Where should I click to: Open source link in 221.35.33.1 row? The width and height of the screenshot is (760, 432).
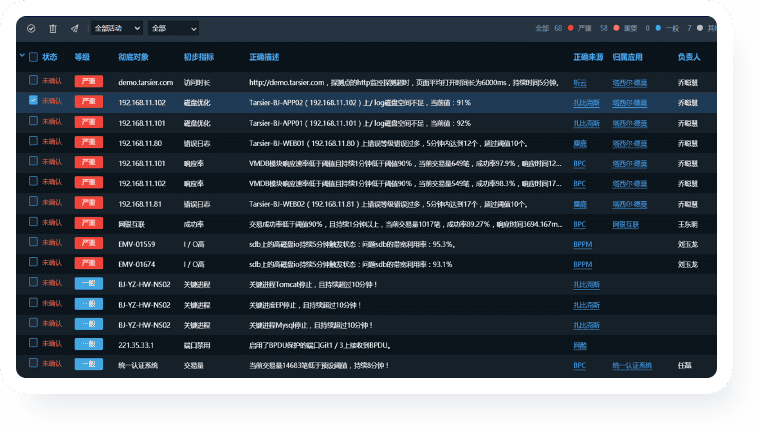pyautogui.click(x=580, y=346)
